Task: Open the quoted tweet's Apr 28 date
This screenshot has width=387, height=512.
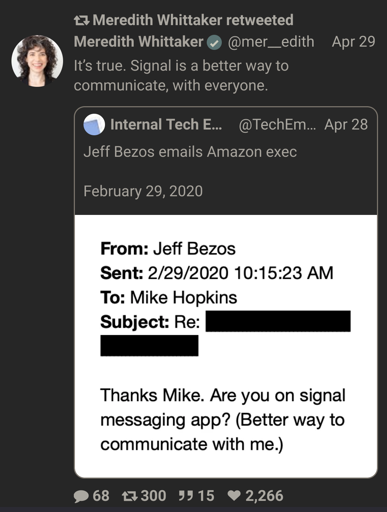Action: 346,125
